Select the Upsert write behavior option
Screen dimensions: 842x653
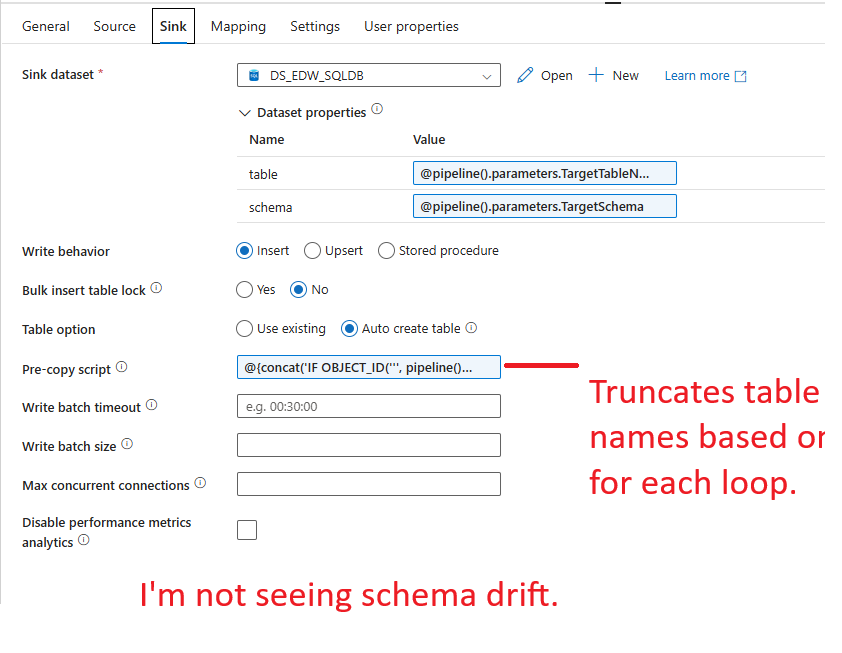coord(311,250)
